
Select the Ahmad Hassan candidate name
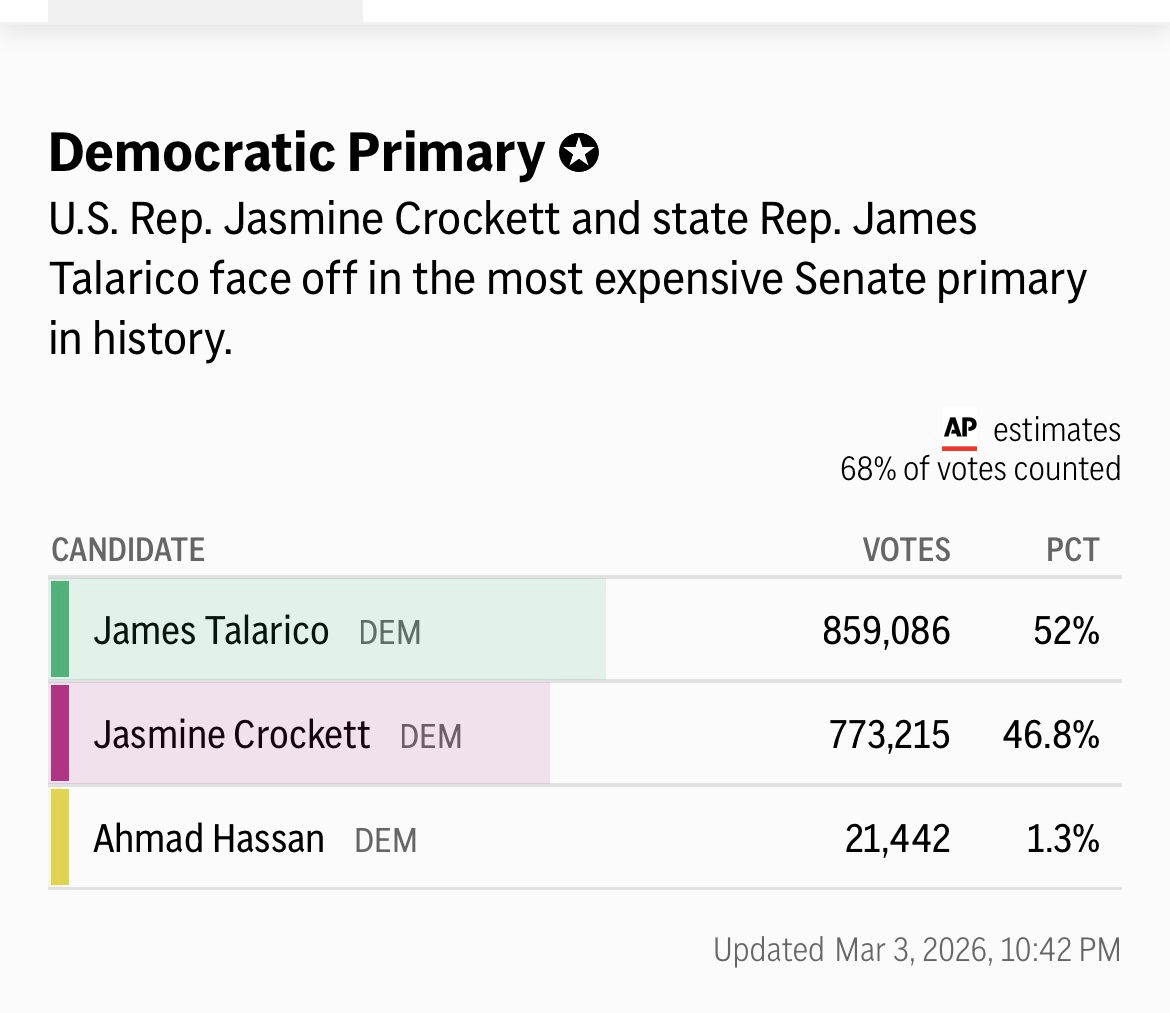[209, 838]
